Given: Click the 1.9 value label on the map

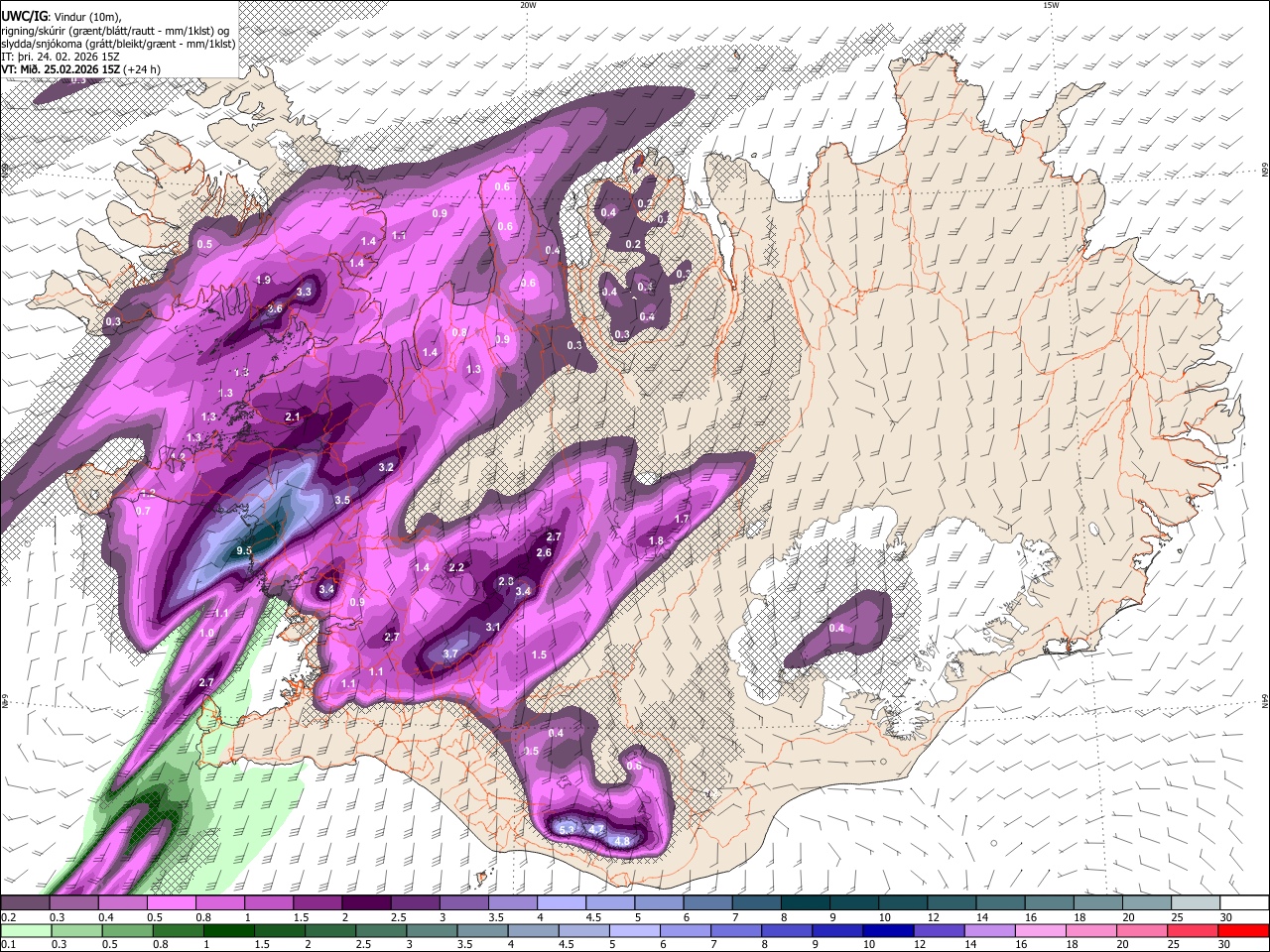Looking at the screenshot, I should (263, 281).
